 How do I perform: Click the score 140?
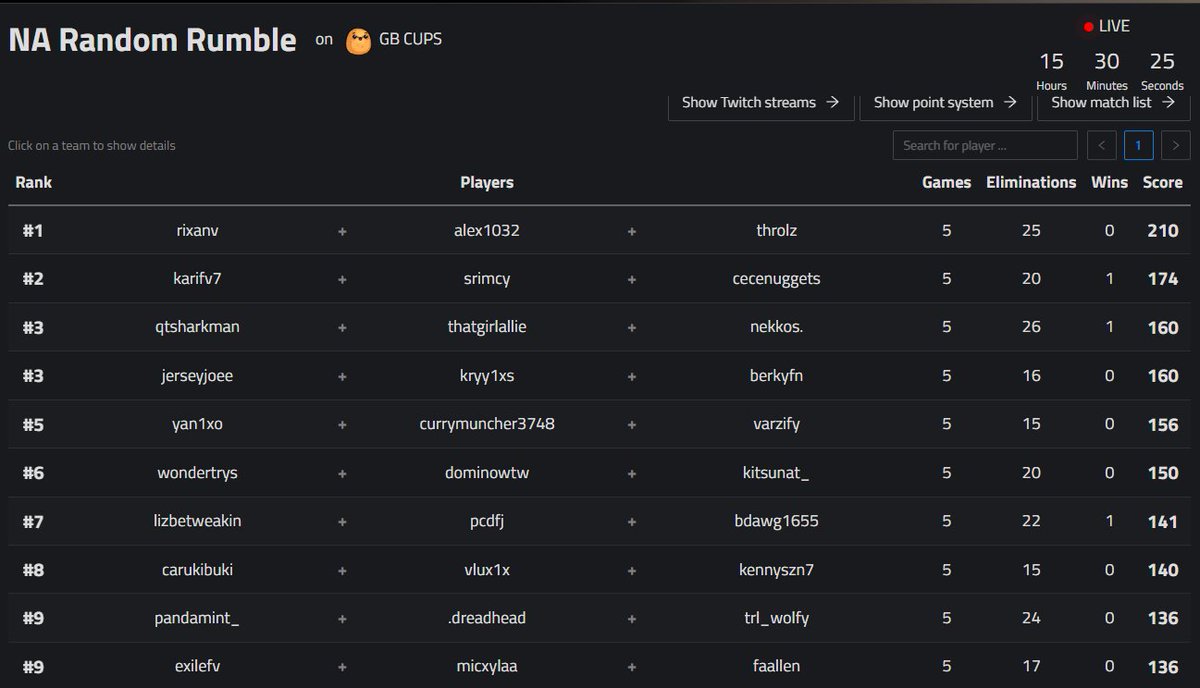tap(1163, 570)
